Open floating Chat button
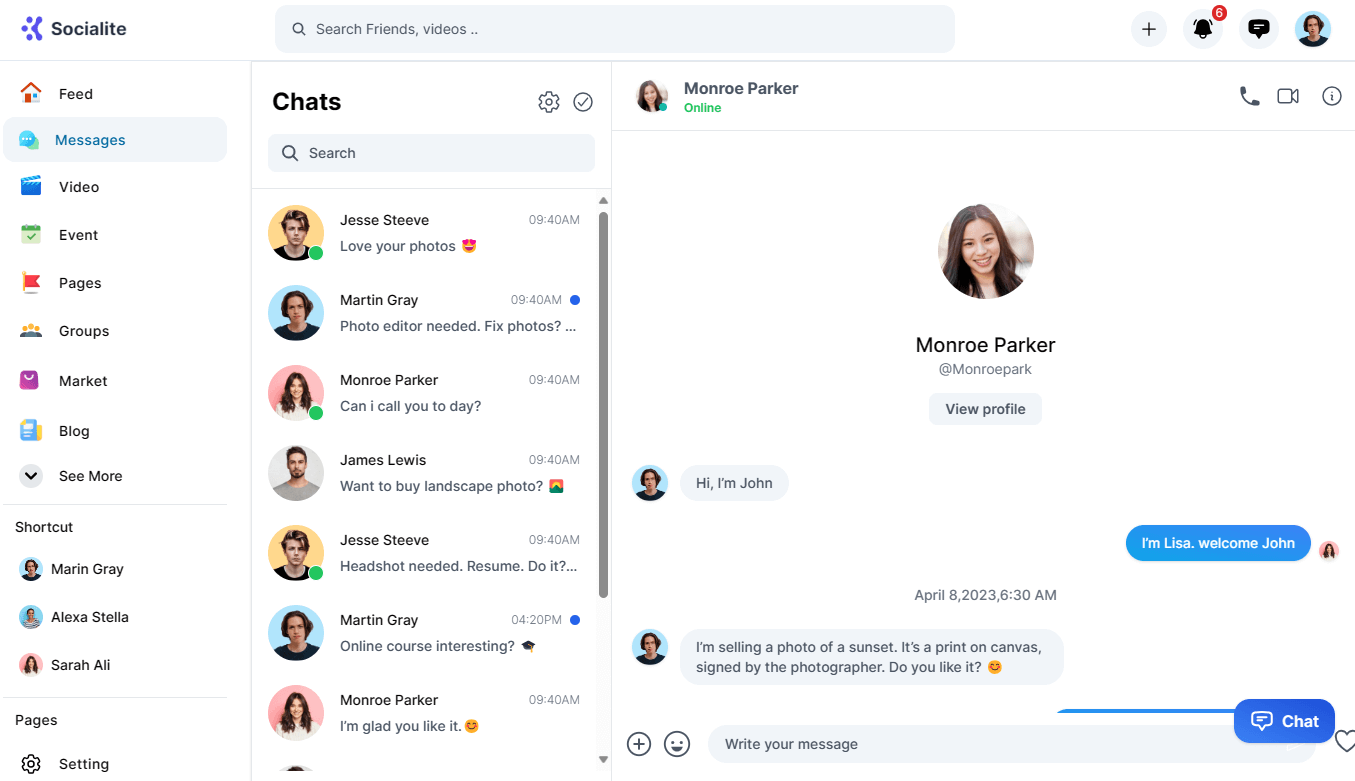 [1284, 721]
